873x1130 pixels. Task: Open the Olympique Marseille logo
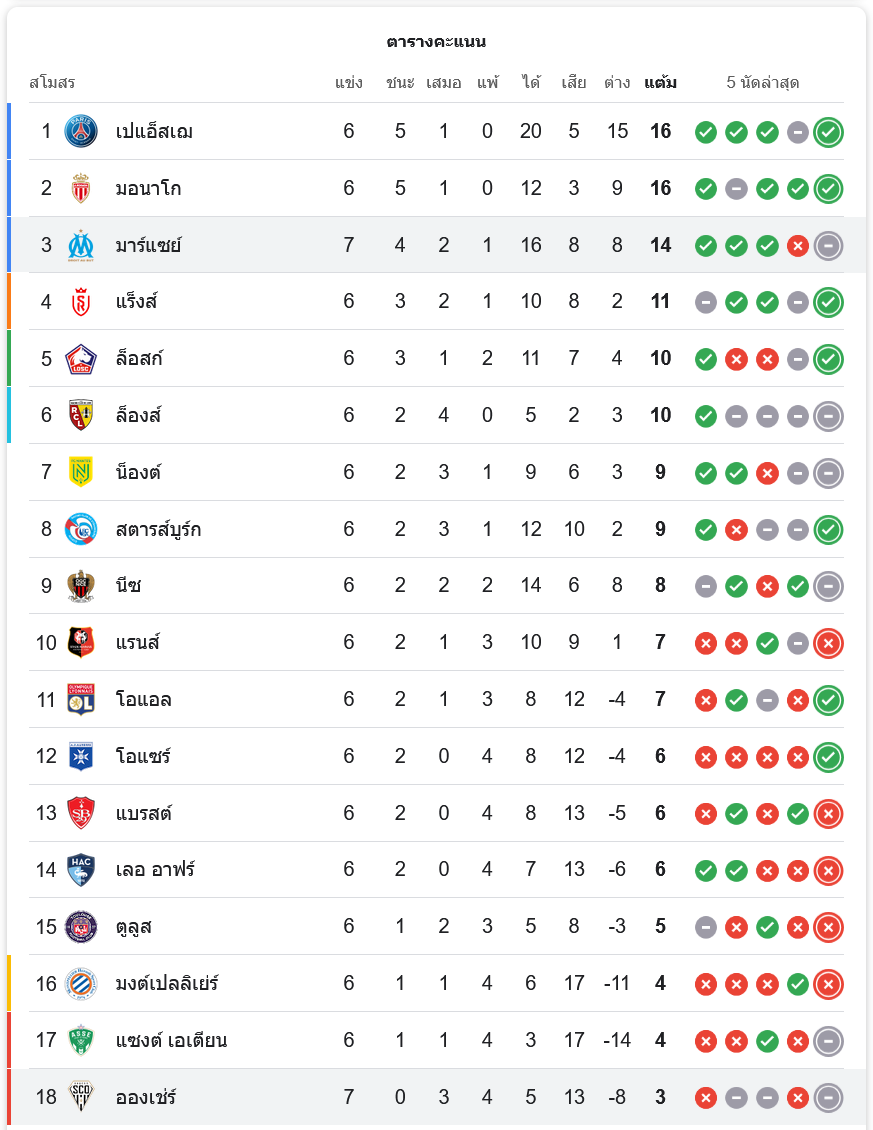click(x=81, y=245)
